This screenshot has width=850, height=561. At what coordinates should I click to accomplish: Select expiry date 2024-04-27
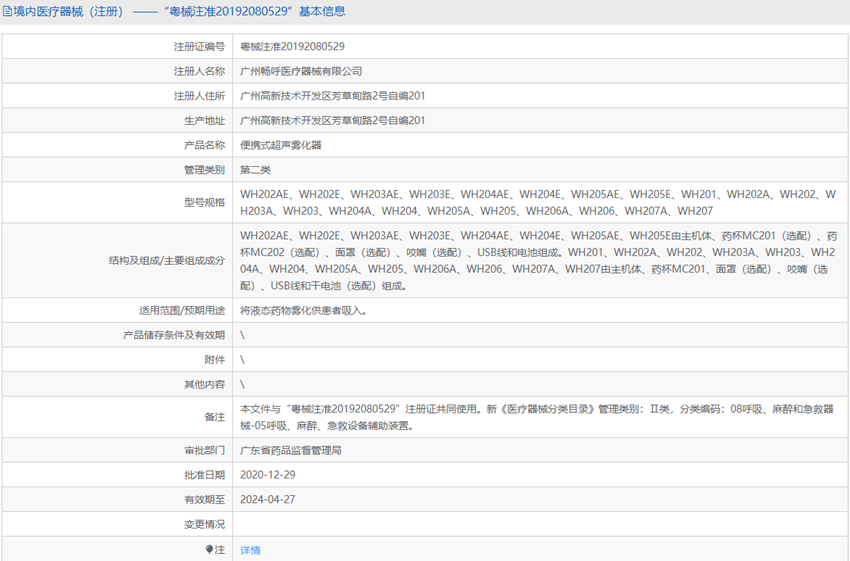point(268,499)
